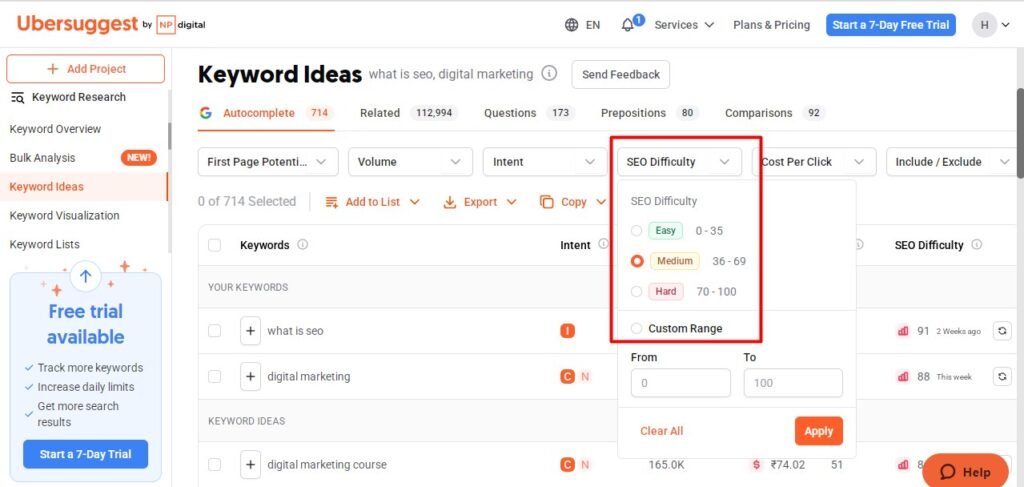Click plus icon for what is seo
Image resolution: width=1024 pixels, height=487 pixels.
coord(250,330)
